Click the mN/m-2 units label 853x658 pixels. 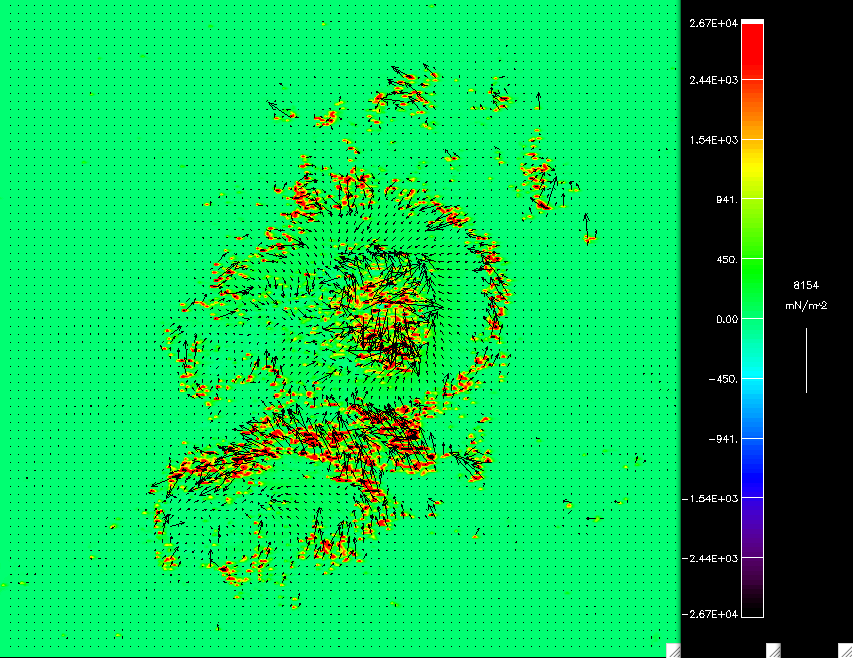point(806,306)
